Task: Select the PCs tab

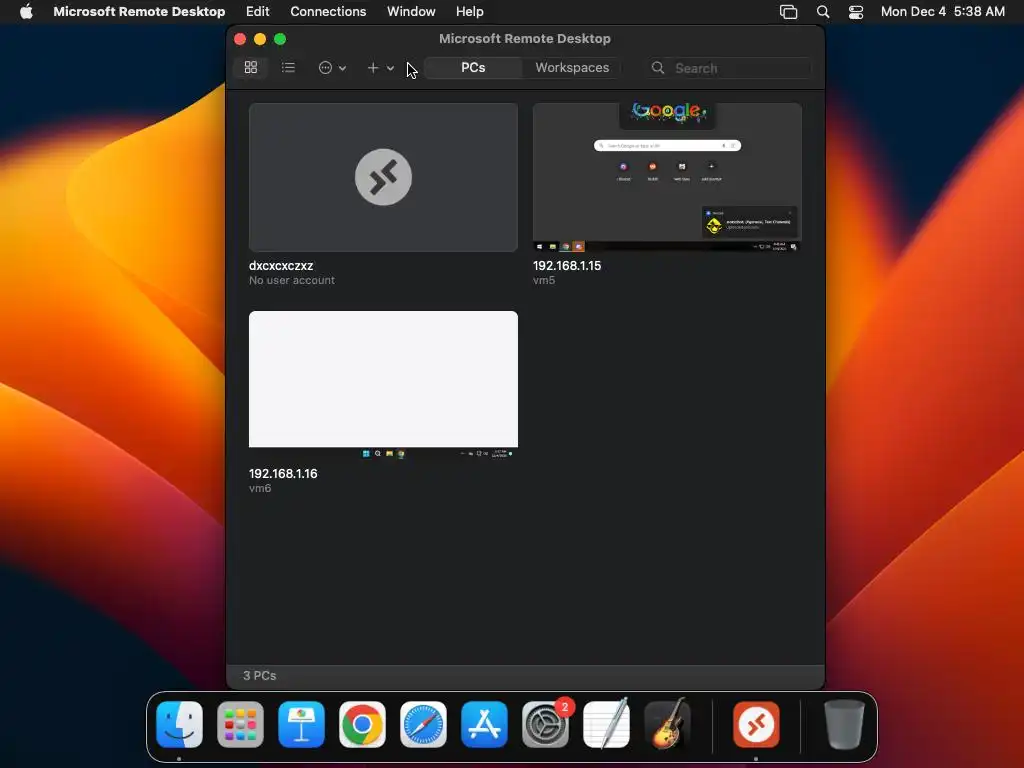Action: (x=473, y=67)
